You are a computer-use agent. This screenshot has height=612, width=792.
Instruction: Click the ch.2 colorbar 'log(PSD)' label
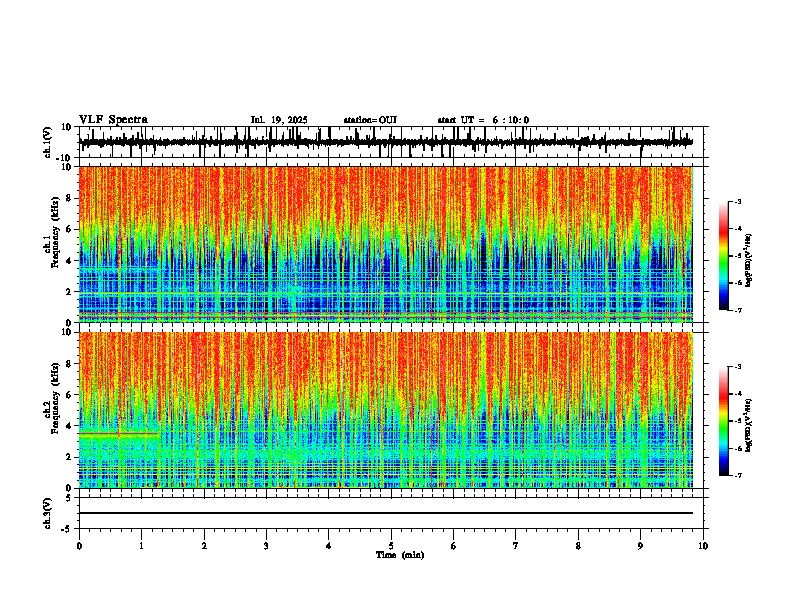[749, 425]
